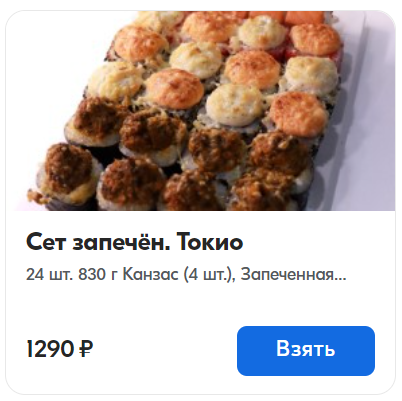The image size is (402, 401).
Task: Click the description line starting 24 шт.
Action: (x=186, y=275)
